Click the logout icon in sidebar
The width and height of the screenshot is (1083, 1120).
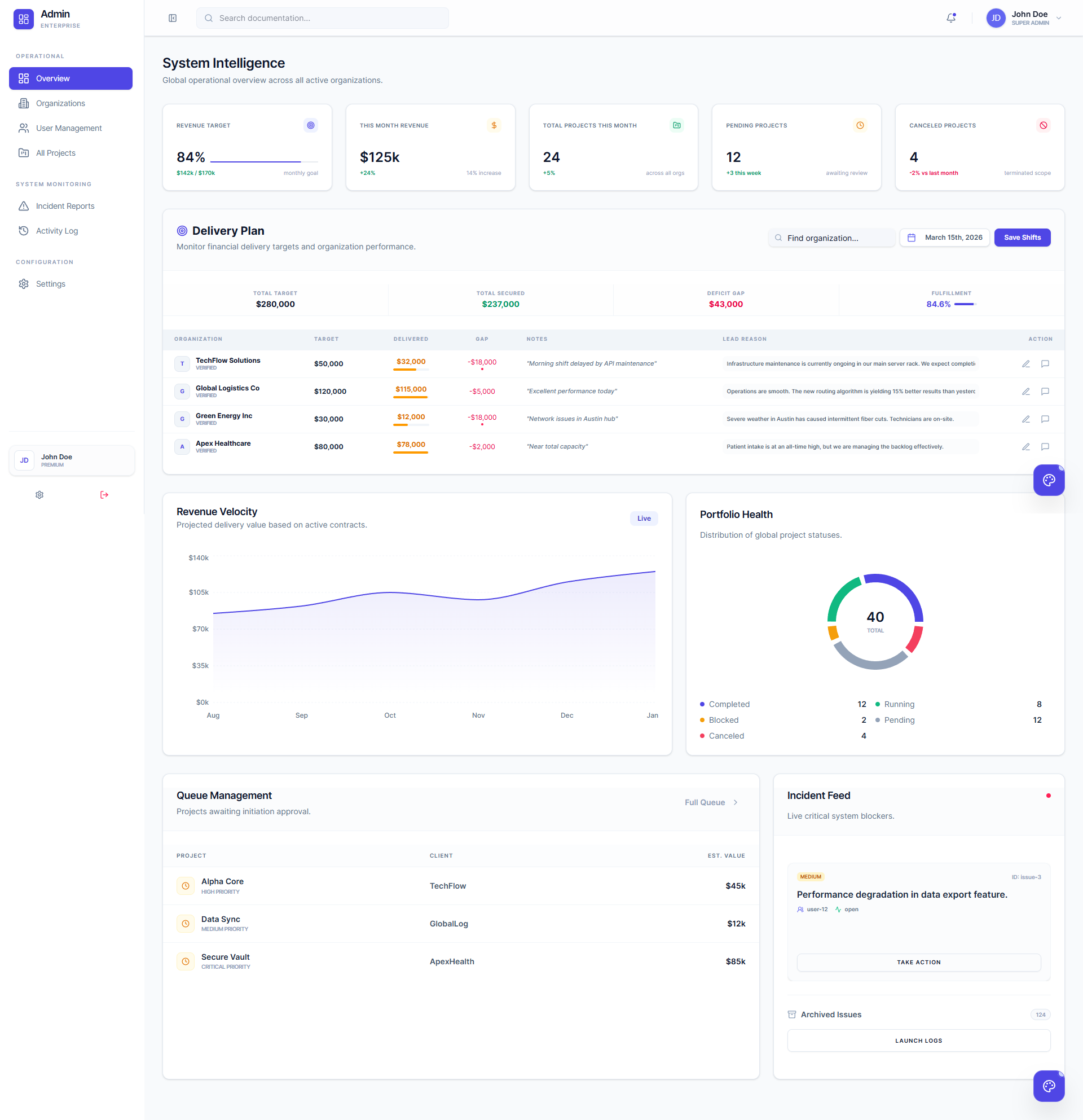(x=104, y=495)
